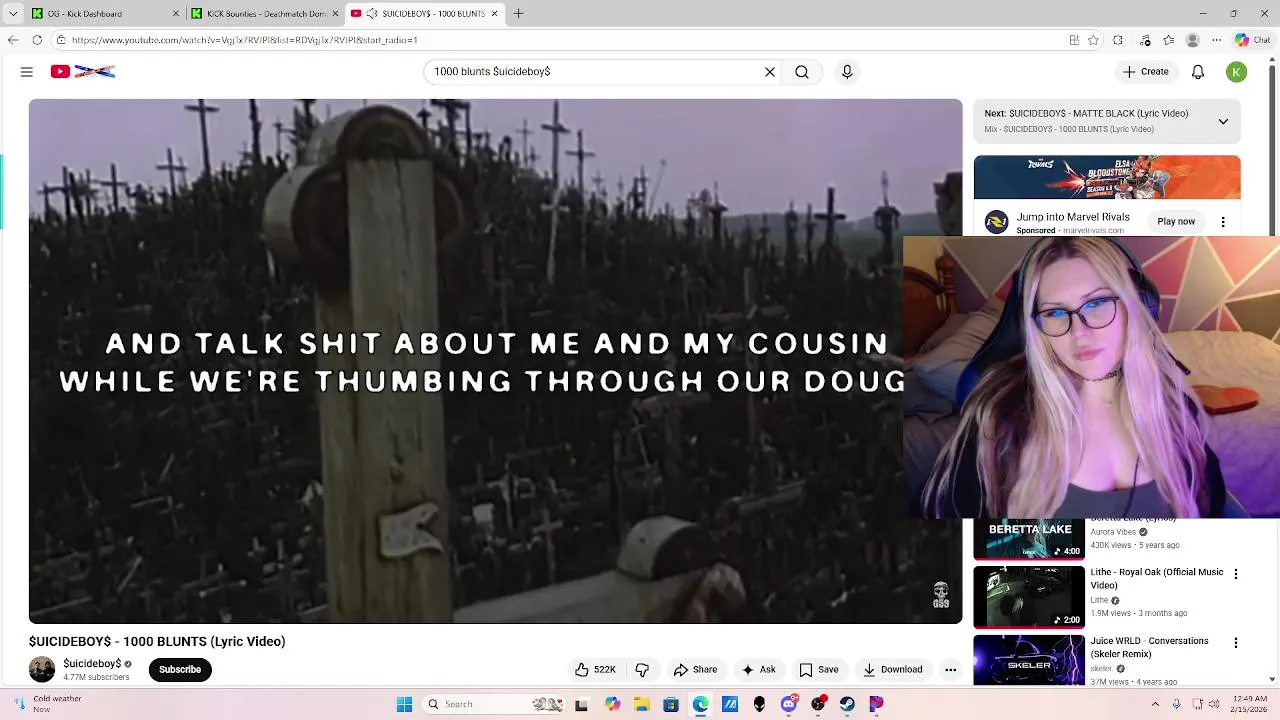This screenshot has width=1280, height=720.
Task: Open the clock showing 12:49 AM
Action: pos(1250,704)
